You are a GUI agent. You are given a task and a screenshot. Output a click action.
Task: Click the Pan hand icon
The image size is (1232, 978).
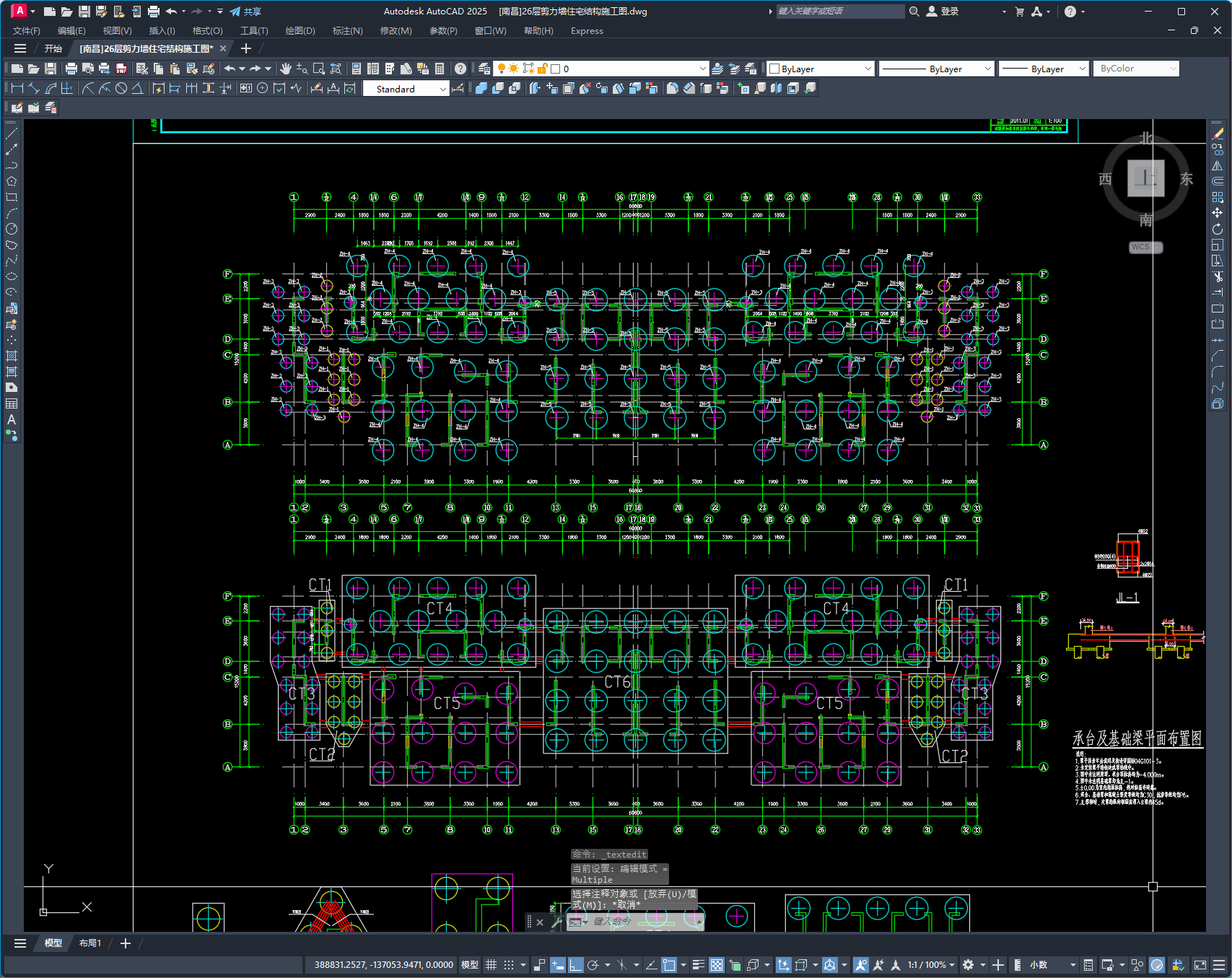[286, 69]
